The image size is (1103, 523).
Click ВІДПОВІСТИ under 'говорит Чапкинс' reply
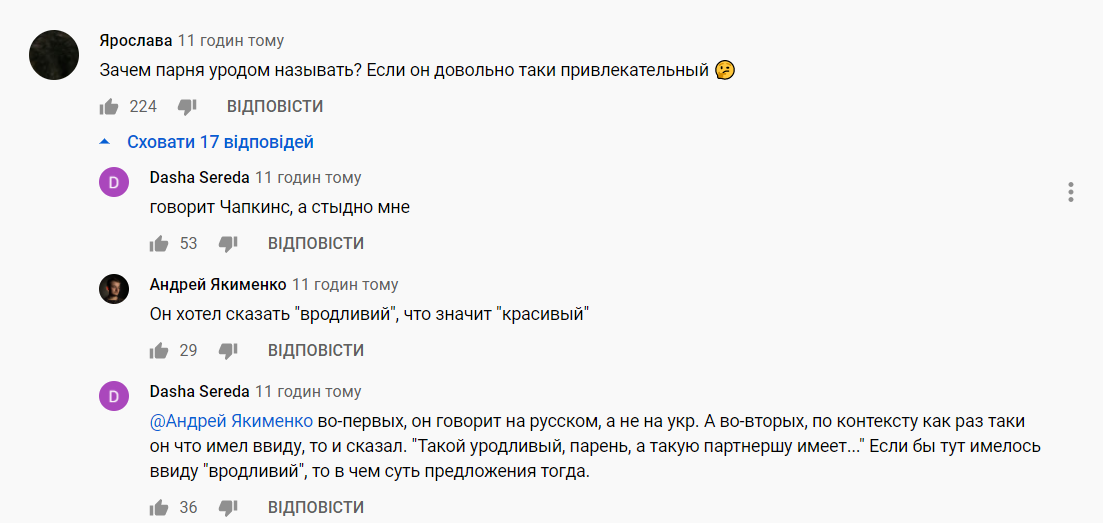click(316, 243)
